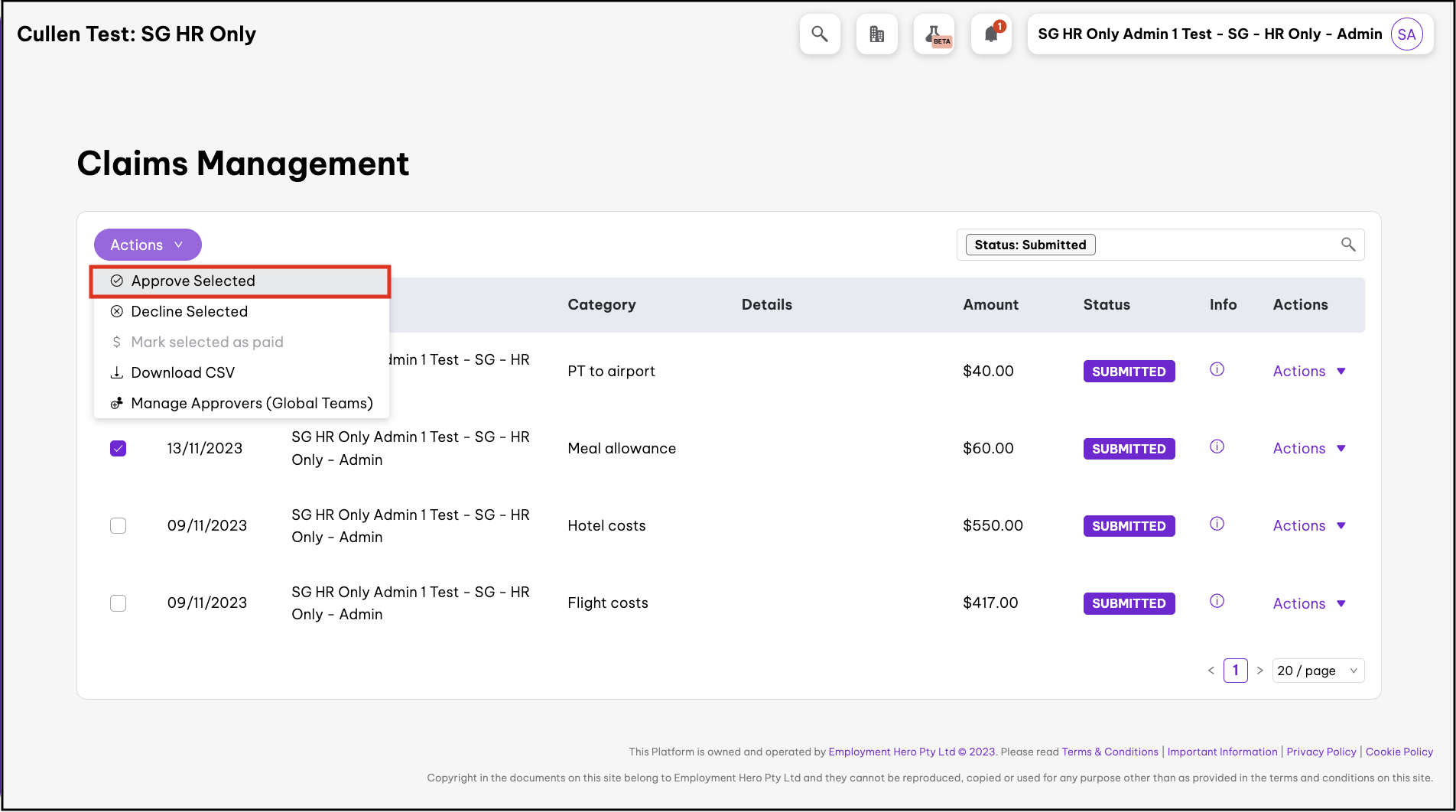Choose Download CSV from the menu
This screenshot has height=812, width=1456.
coord(183,373)
